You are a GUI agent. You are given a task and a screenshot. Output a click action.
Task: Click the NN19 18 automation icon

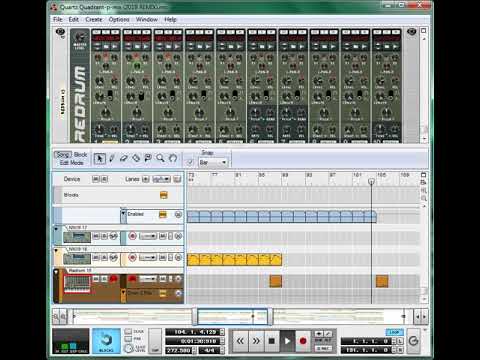point(113,258)
